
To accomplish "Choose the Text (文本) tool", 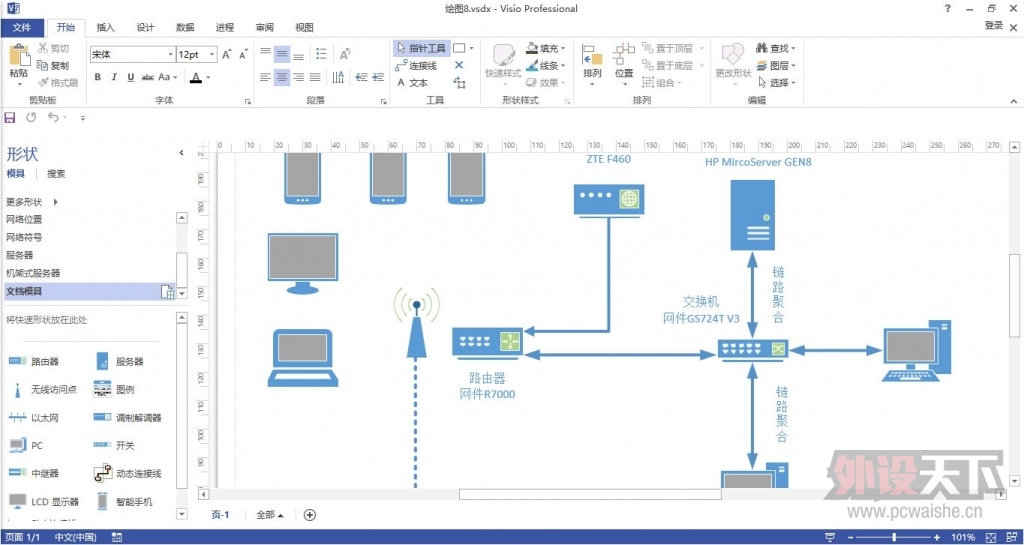I will [412, 83].
